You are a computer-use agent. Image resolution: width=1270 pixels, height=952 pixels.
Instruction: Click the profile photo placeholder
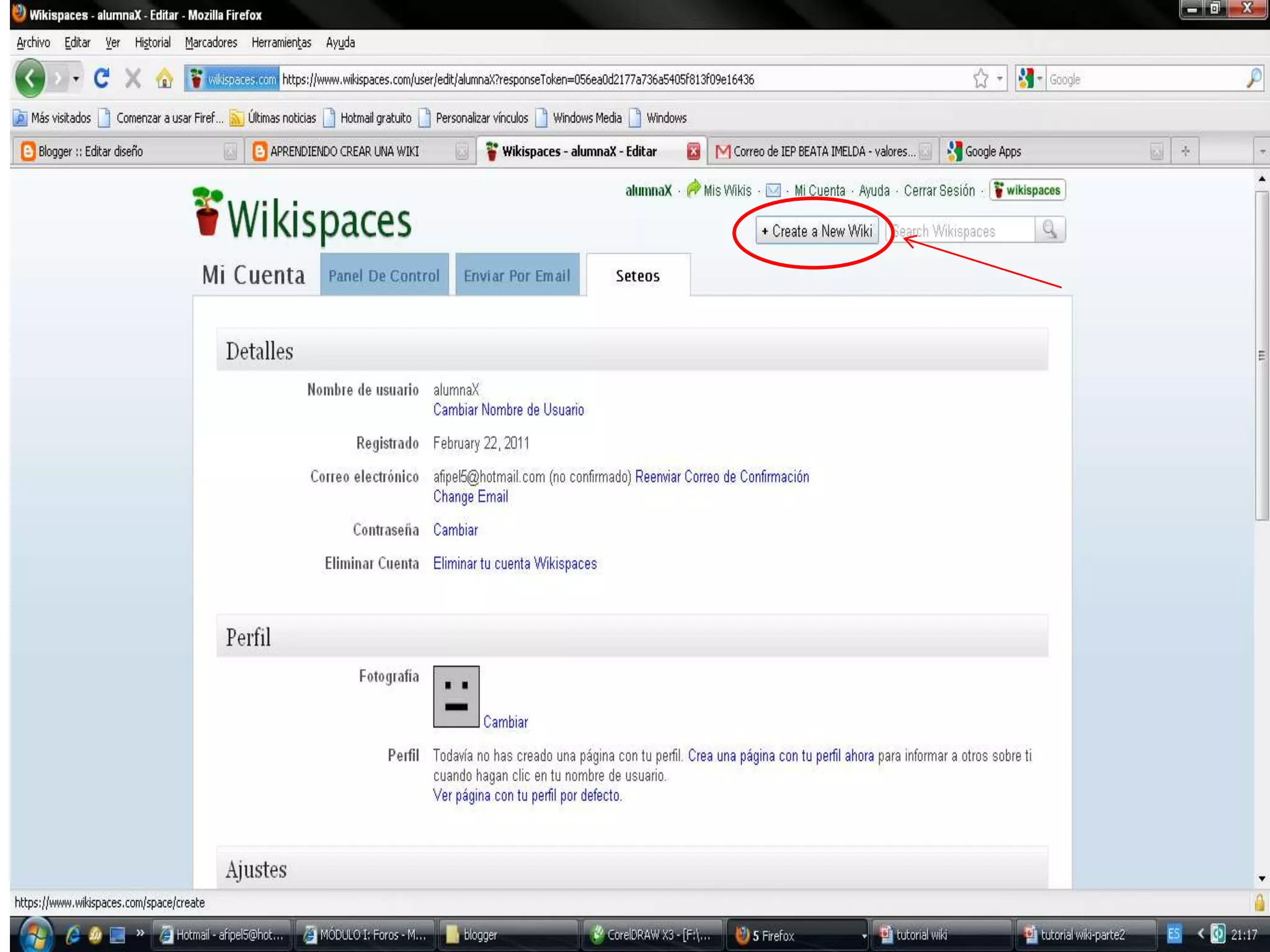tap(456, 696)
